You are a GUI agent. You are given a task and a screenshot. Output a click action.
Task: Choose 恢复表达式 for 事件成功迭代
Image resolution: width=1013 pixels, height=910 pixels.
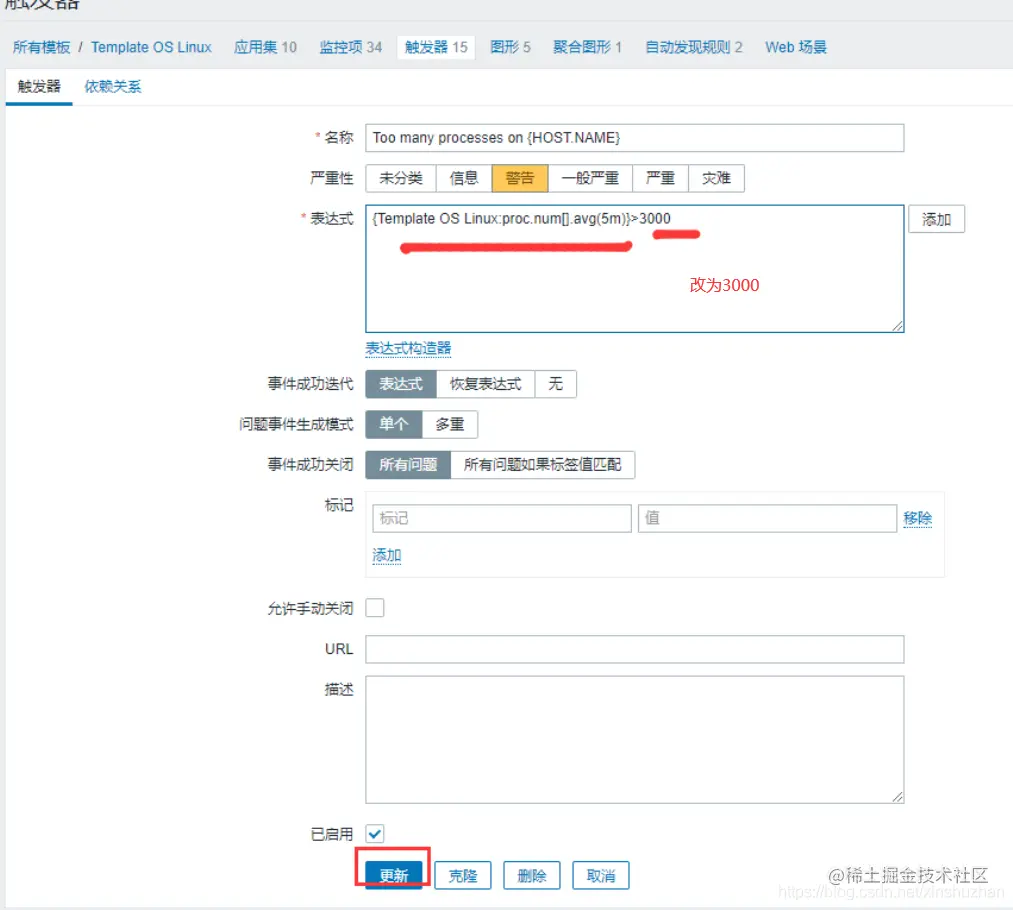[486, 384]
